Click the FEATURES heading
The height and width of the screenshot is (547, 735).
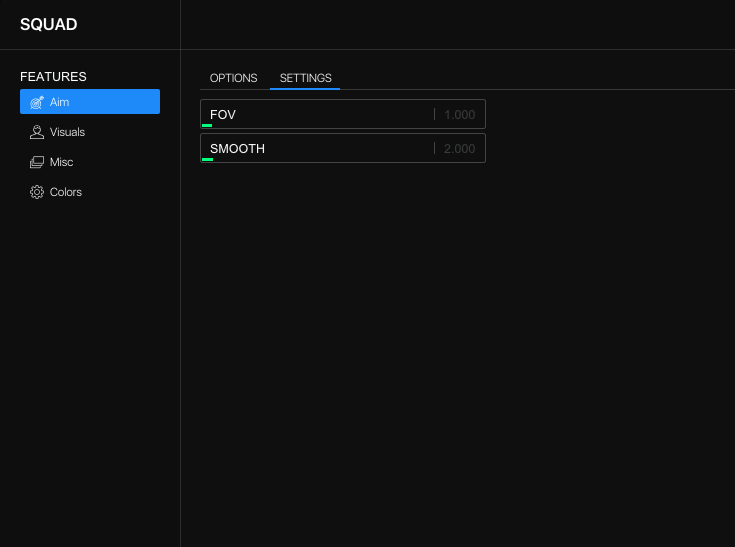coord(53,77)
